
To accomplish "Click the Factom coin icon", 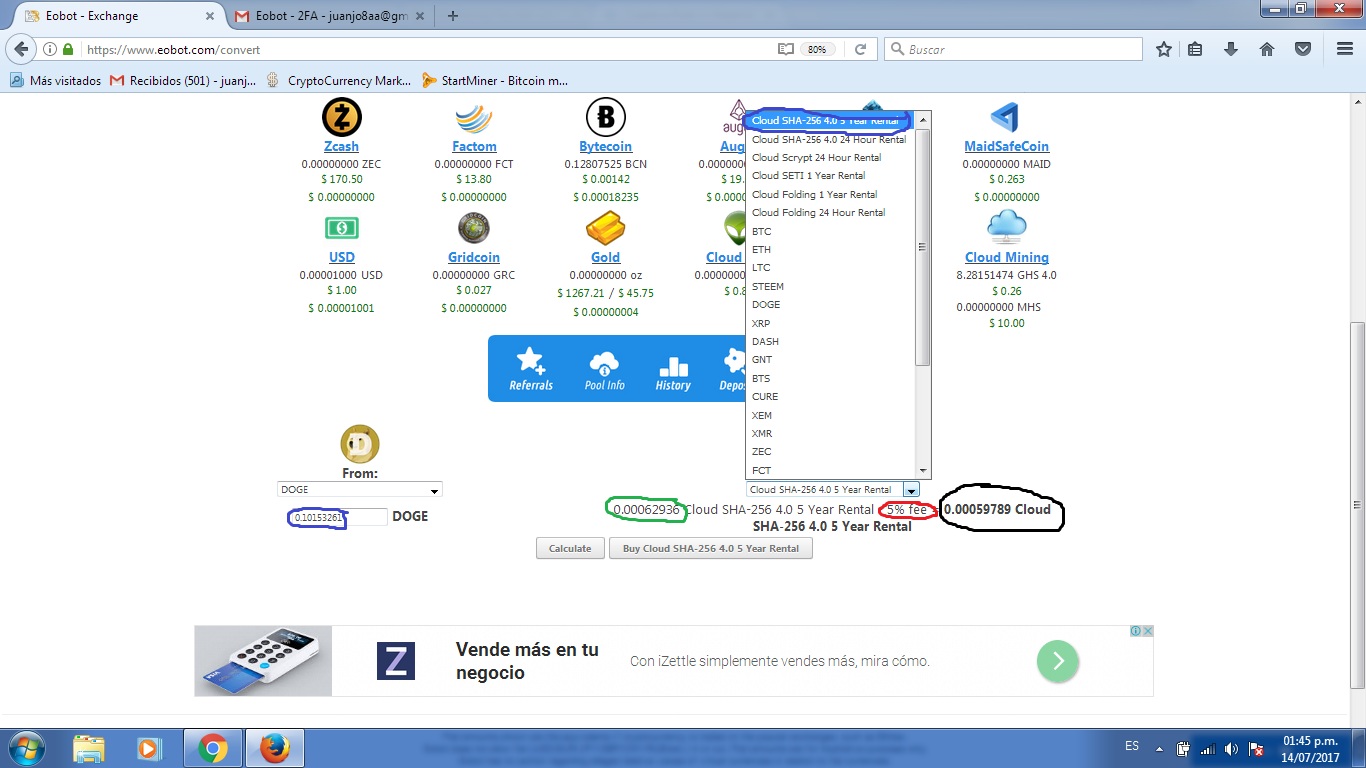I will coord(474,118).
